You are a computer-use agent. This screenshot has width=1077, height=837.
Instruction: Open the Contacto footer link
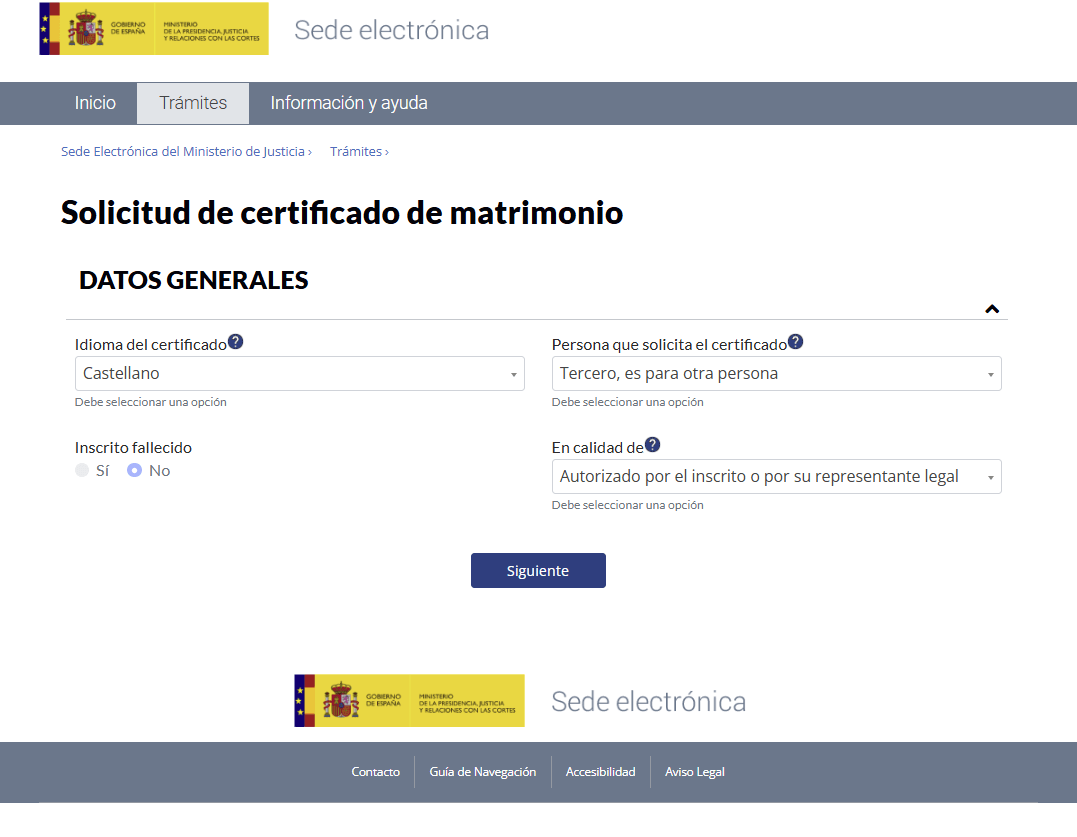tap(375, 771)
